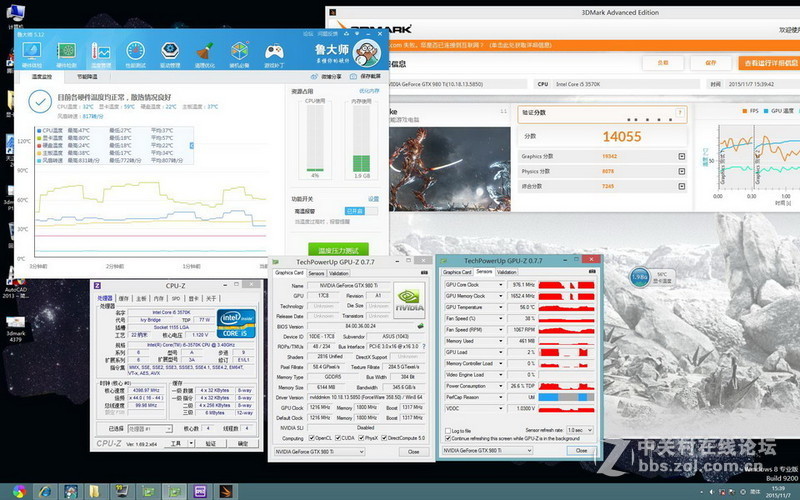The height and width of the screenshot is (500, 800).
Task: Click BIOS save chip icon in GPU-Z
Action: [420, 326]
